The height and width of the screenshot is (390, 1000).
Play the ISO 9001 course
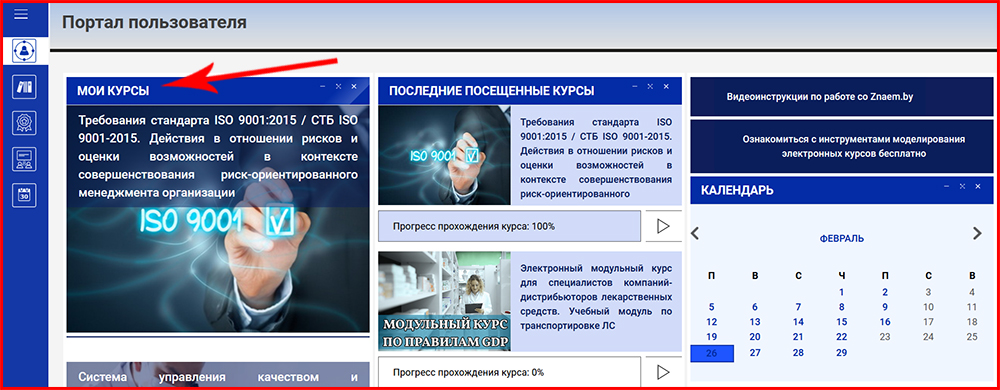tap(663, 226)
